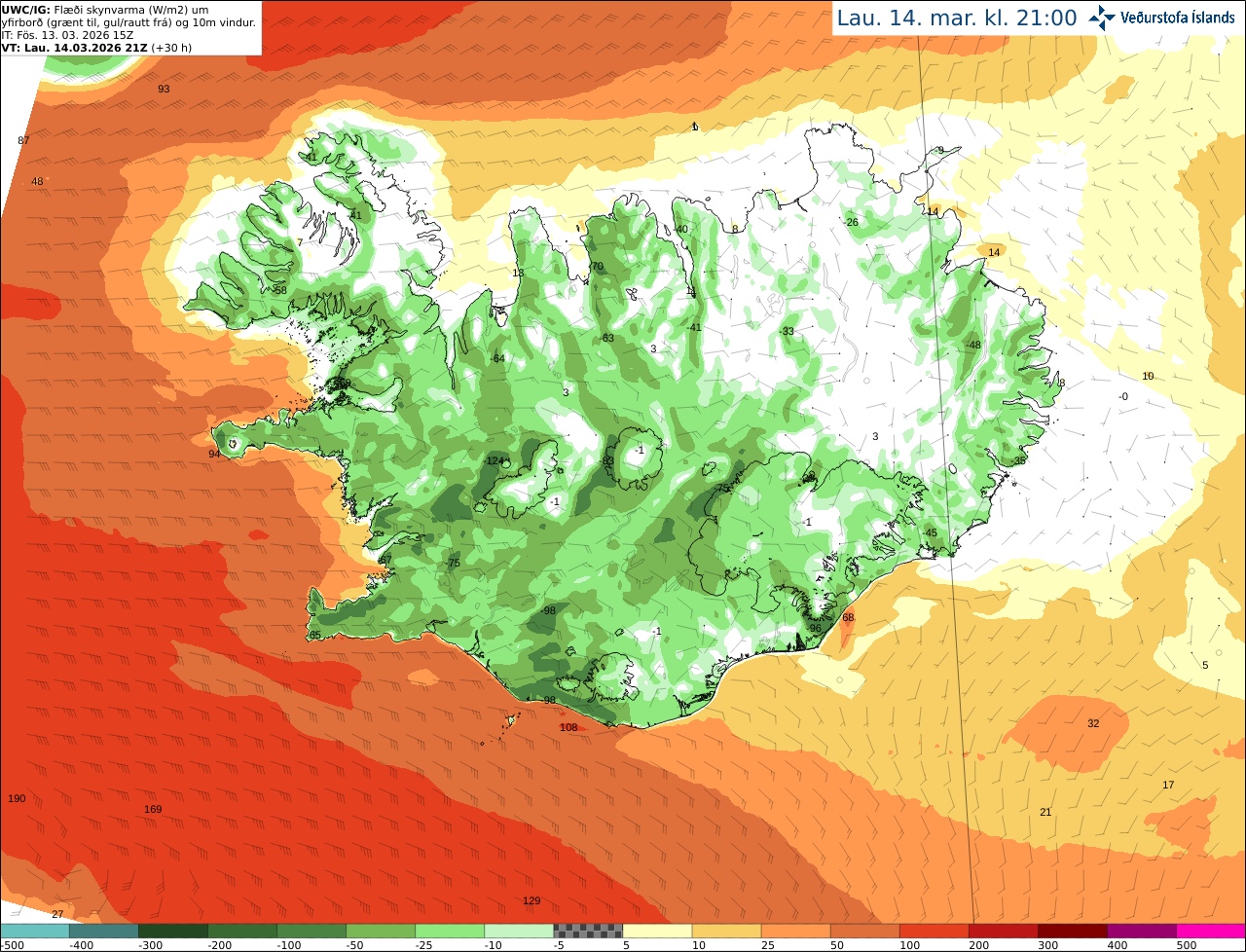Click the -41 value in north-central Iceland

(693, 327)
